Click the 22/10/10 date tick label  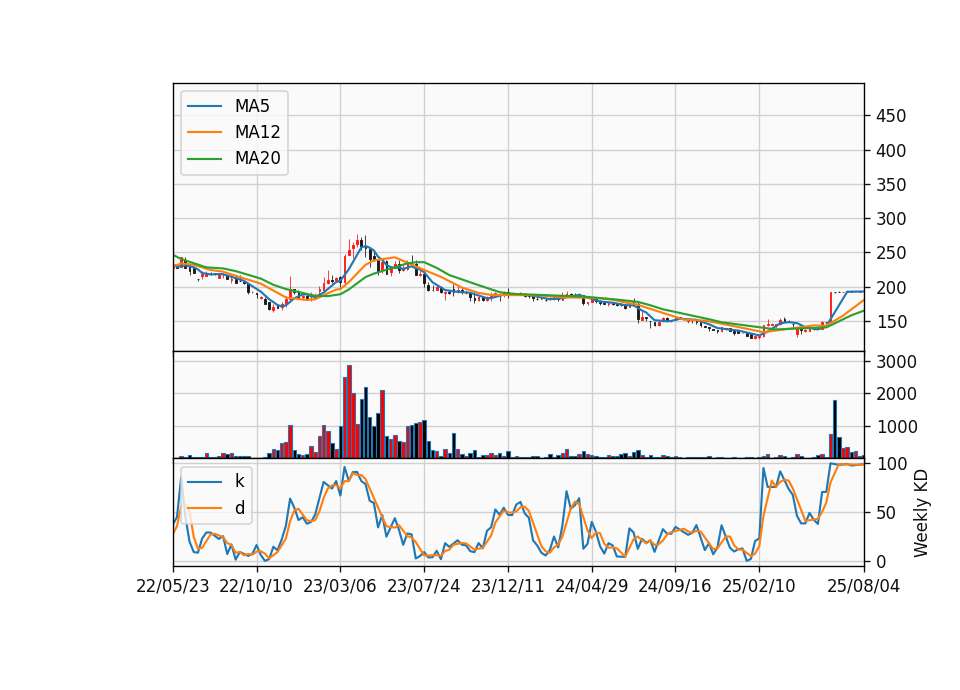click(x=256, y=586)
